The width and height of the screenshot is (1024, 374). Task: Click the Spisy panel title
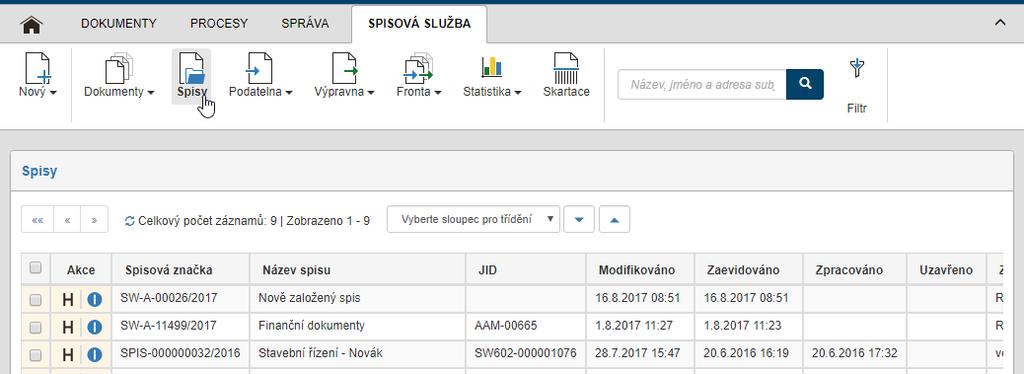click(39, 172)
